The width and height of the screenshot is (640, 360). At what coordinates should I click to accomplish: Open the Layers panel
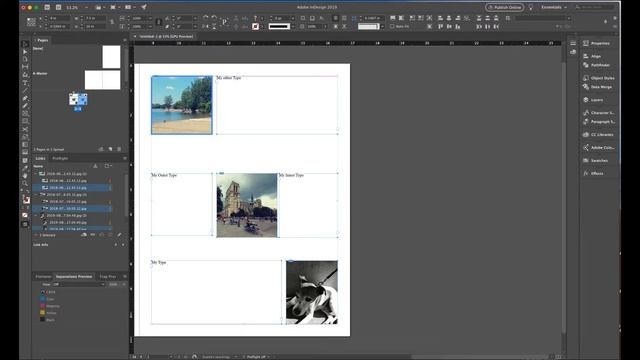[x=593, y=100]
